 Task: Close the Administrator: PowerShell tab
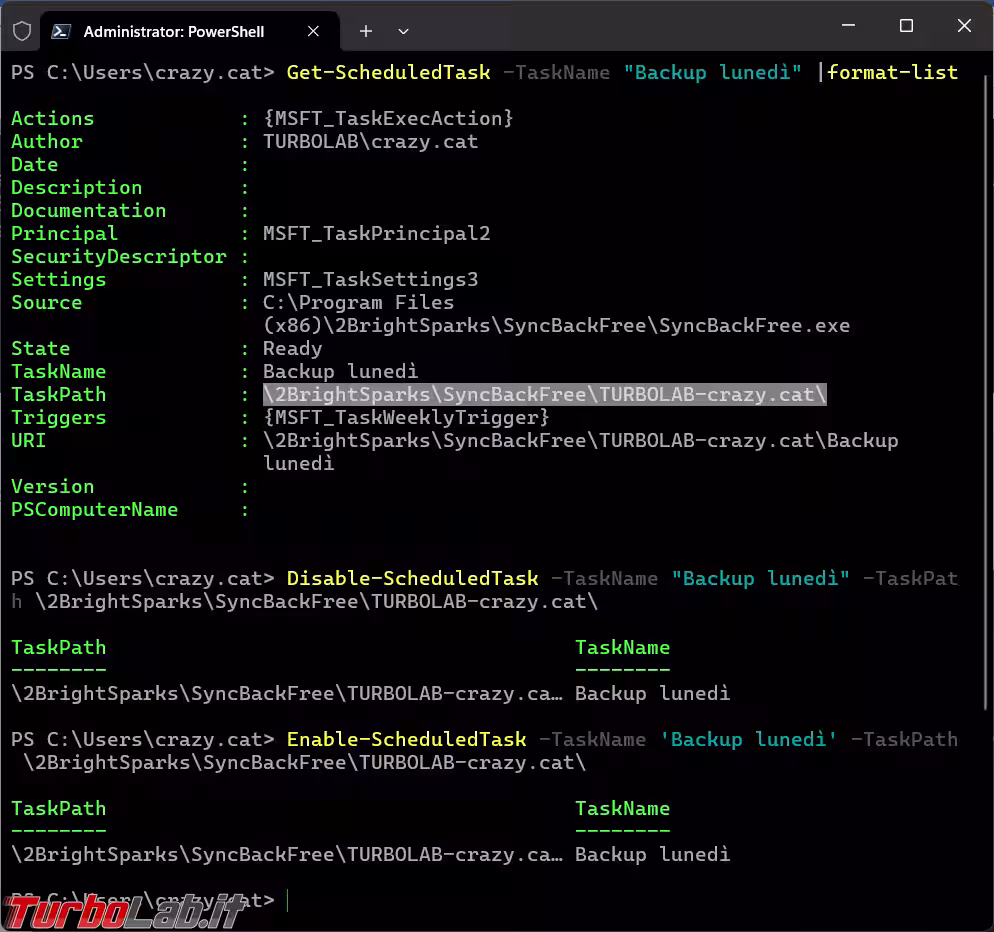coord(313,32)
